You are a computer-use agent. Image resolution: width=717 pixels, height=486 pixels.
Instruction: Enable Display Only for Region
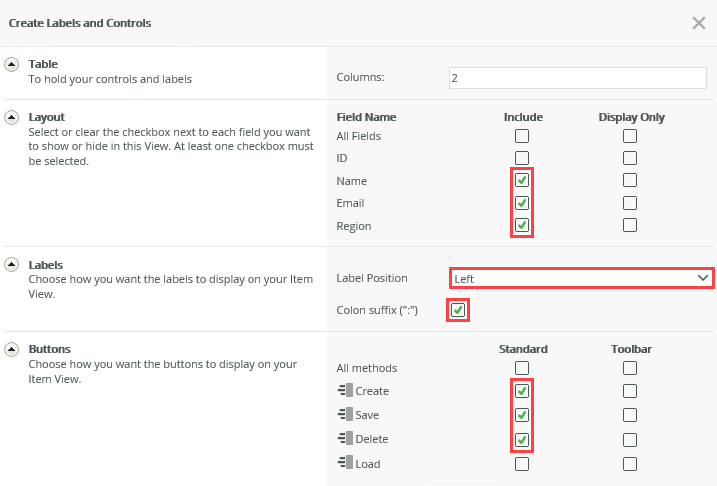pyautogui.click(x=630, y=225)
